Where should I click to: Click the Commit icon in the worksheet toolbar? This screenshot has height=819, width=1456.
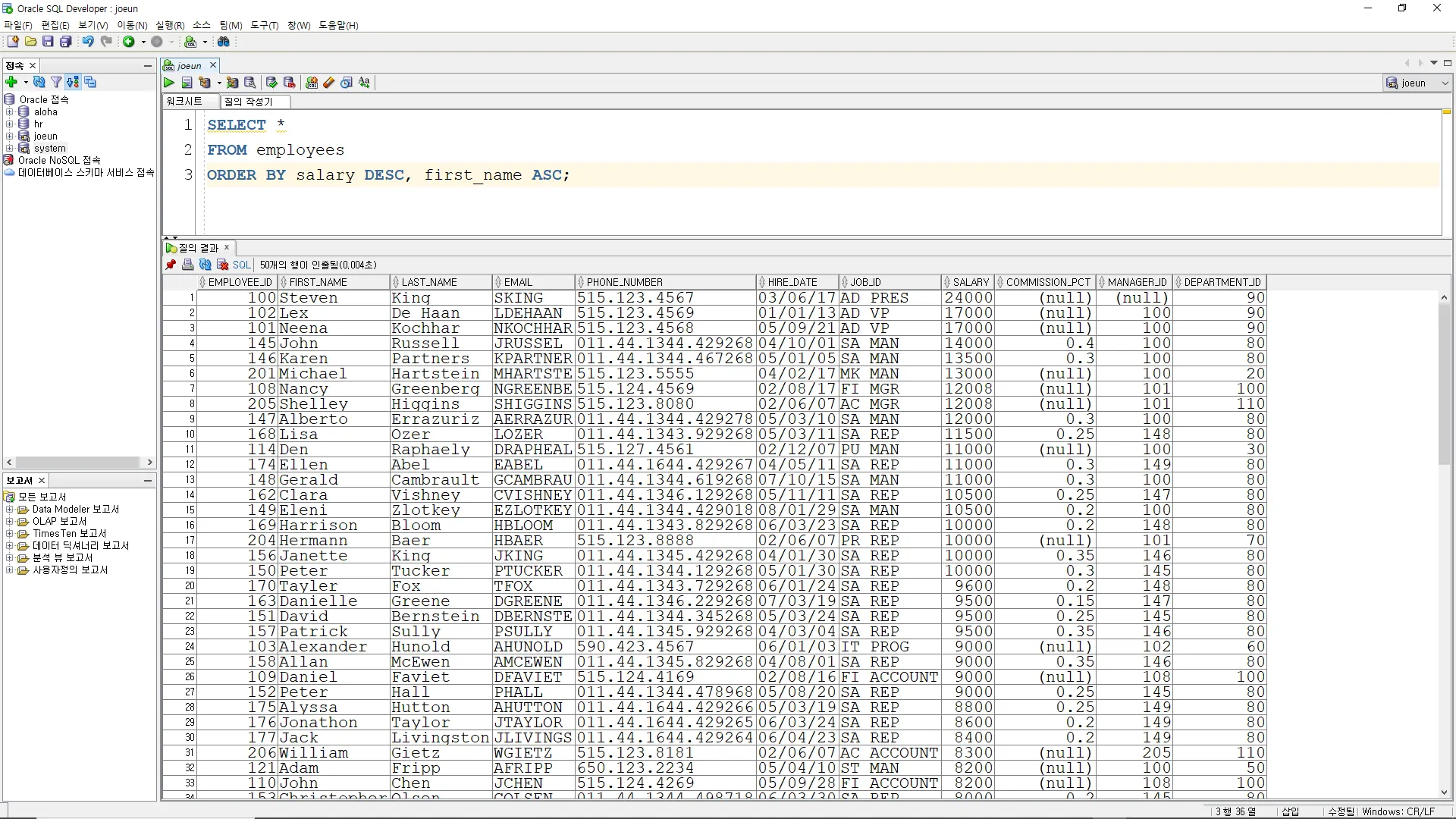pos(271,83)
